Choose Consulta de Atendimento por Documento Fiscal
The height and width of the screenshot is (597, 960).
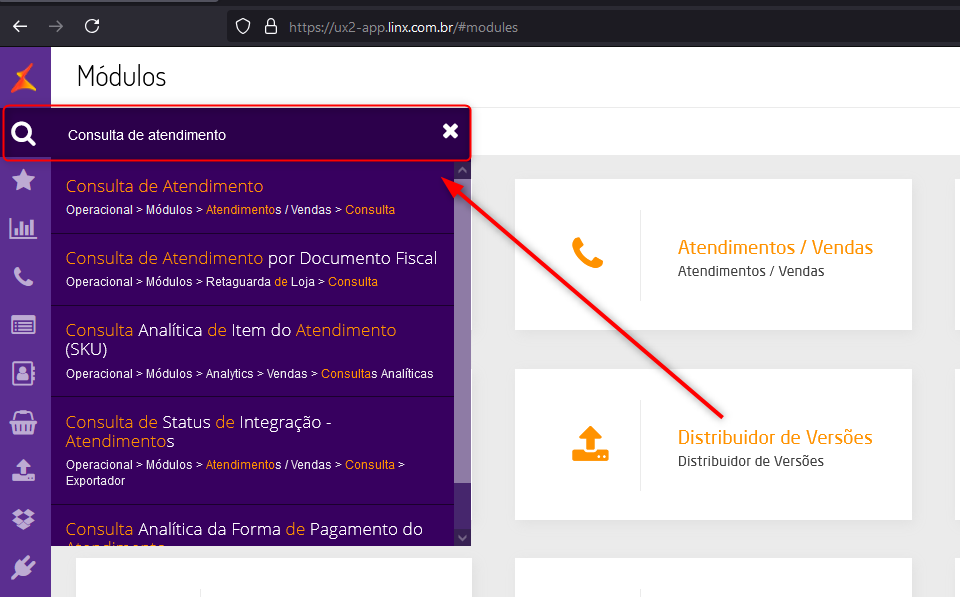click(x=250, y=257)
